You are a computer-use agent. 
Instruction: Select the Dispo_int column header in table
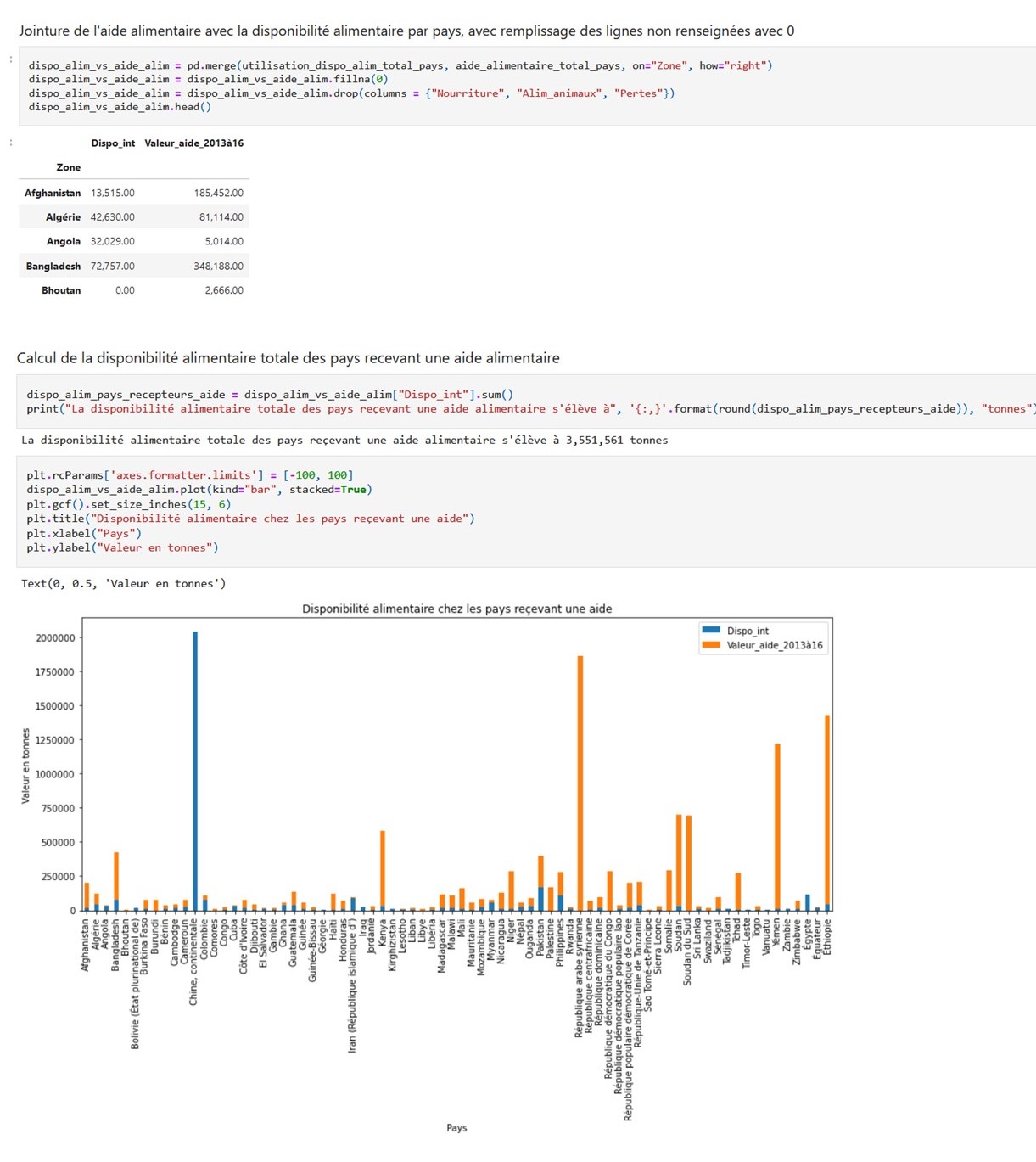pyautogui.click(x=113, y=143)
